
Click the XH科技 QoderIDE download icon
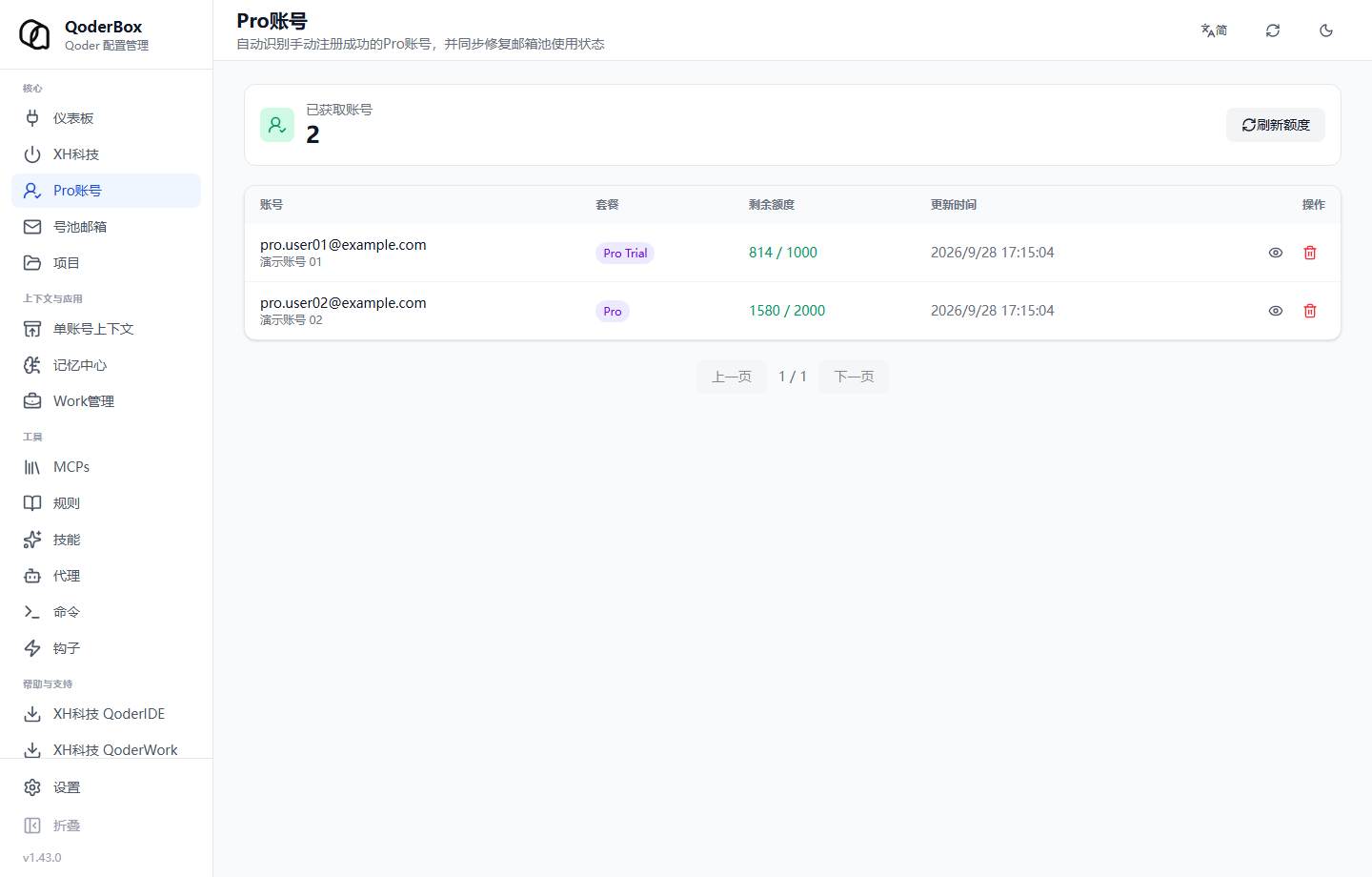(x=32, y=714)
